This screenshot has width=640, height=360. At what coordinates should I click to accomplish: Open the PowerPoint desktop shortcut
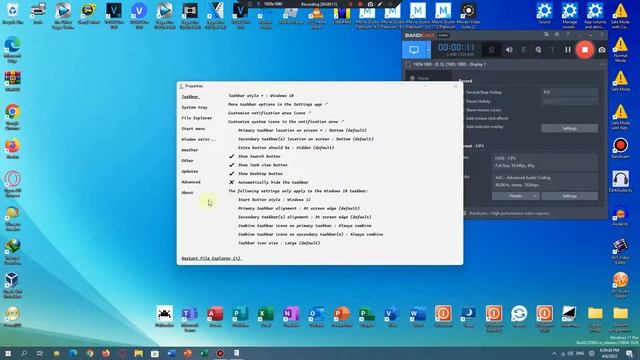pos(342,317)
